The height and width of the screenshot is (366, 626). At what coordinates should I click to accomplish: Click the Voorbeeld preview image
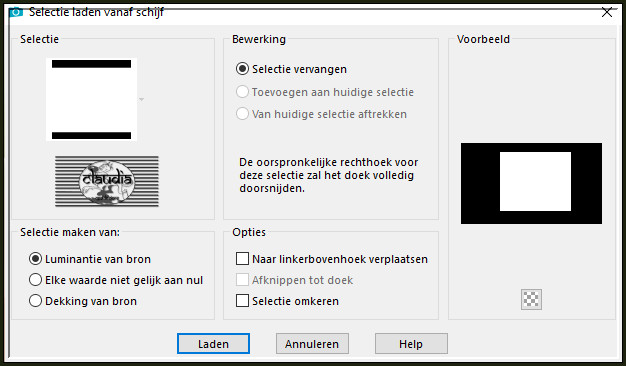tap(531, 183)
